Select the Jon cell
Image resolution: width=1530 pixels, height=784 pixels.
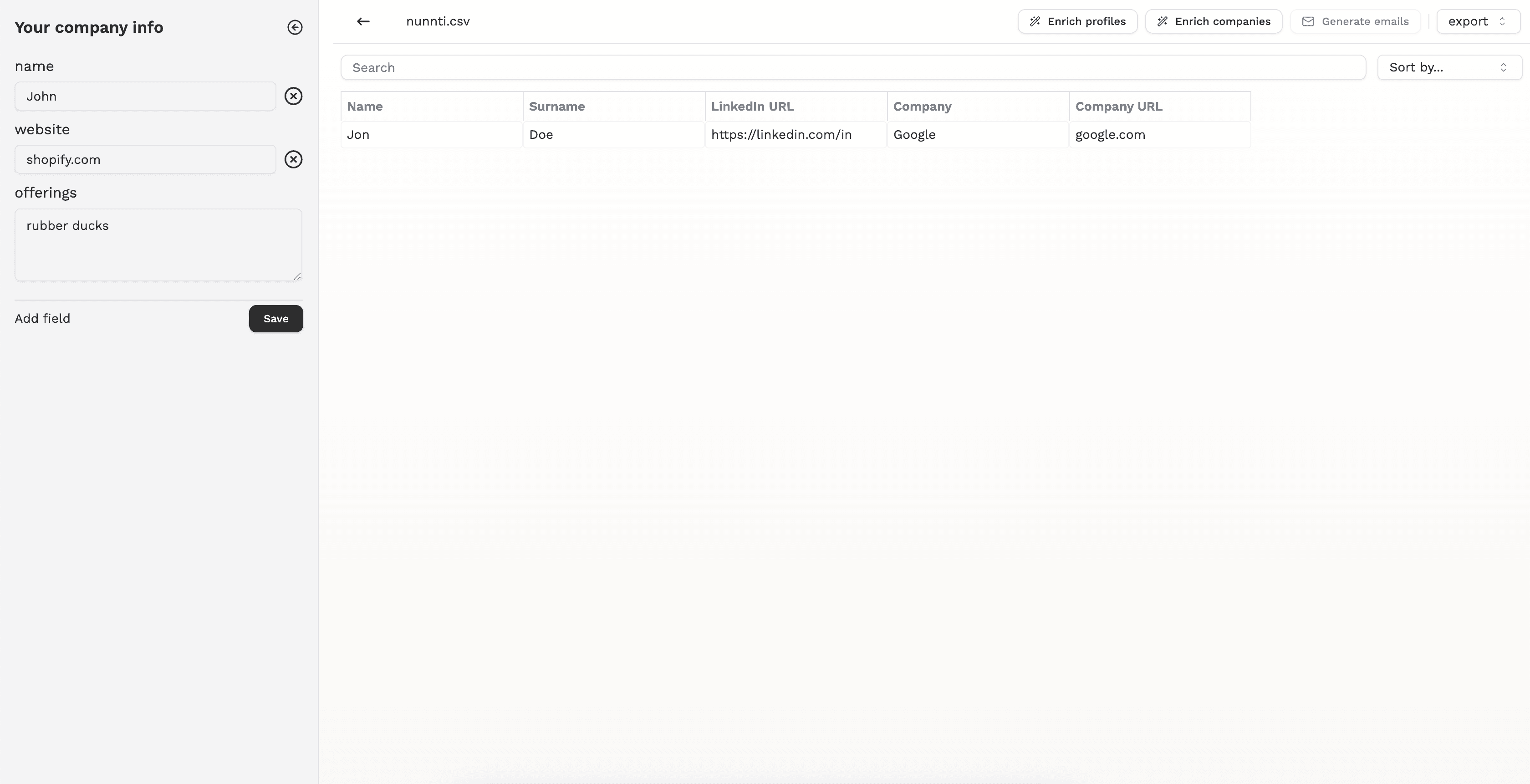pyautogui.click(x=432, y=135)
